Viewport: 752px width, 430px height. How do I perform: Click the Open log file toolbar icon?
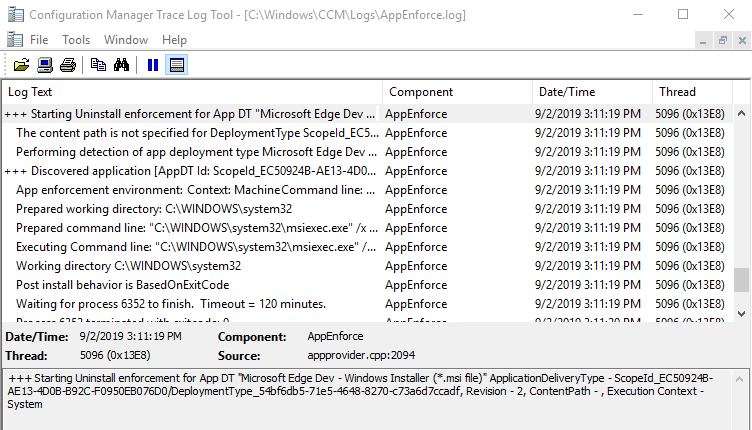click(21, 65)
